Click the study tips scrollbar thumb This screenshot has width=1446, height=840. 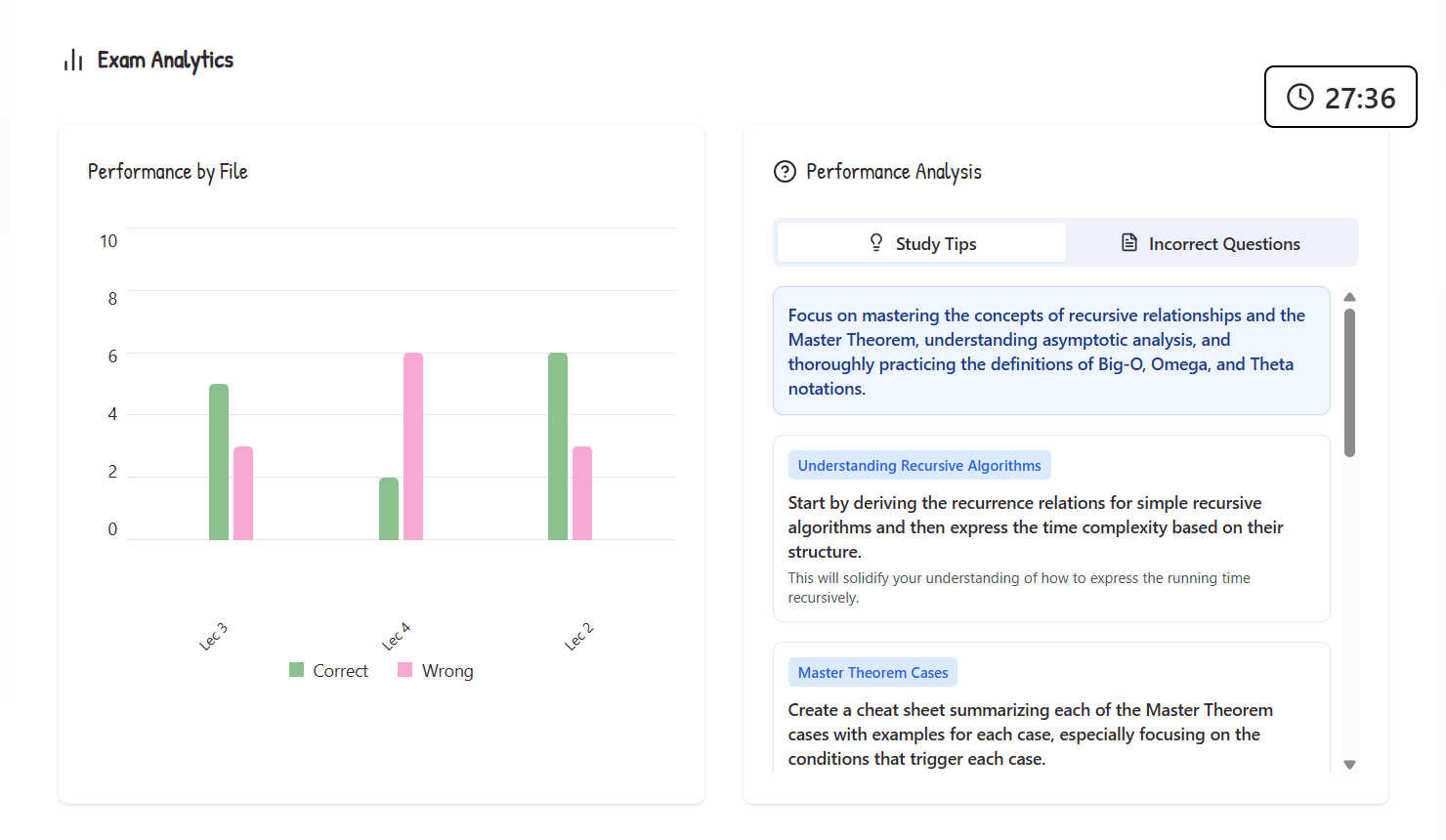1349,383
